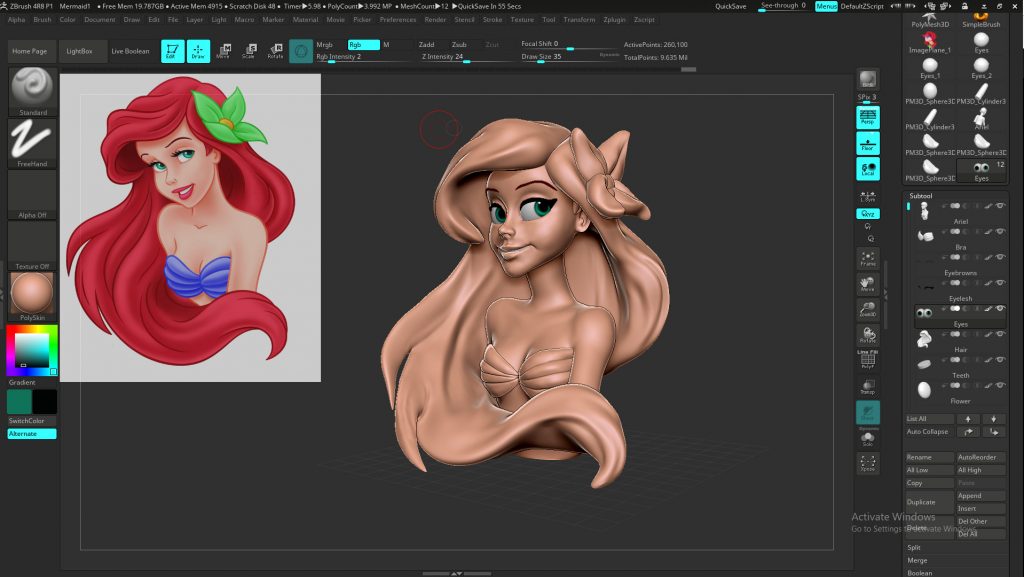Viewport: 1024px width, 577px height.
Task: Activate the Edit mode button
Action: click(172, 51)
